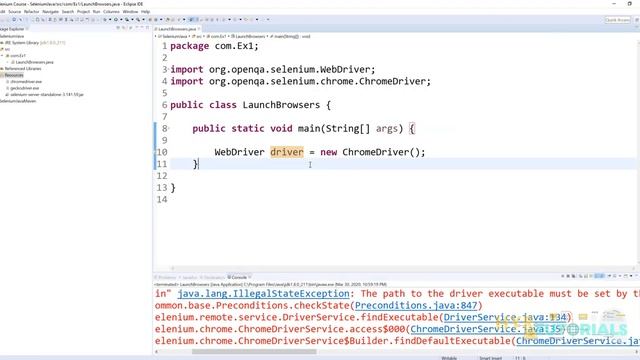Open the DriverService.java:134 stack link
Screen dimensions: 640x360
[x=505, y=317]
